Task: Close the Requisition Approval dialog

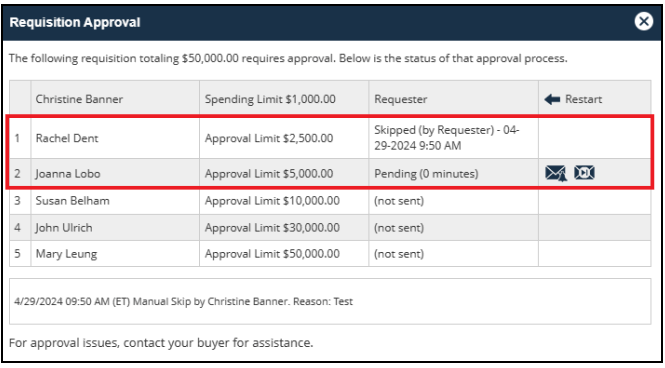Action: click(643, 21)
